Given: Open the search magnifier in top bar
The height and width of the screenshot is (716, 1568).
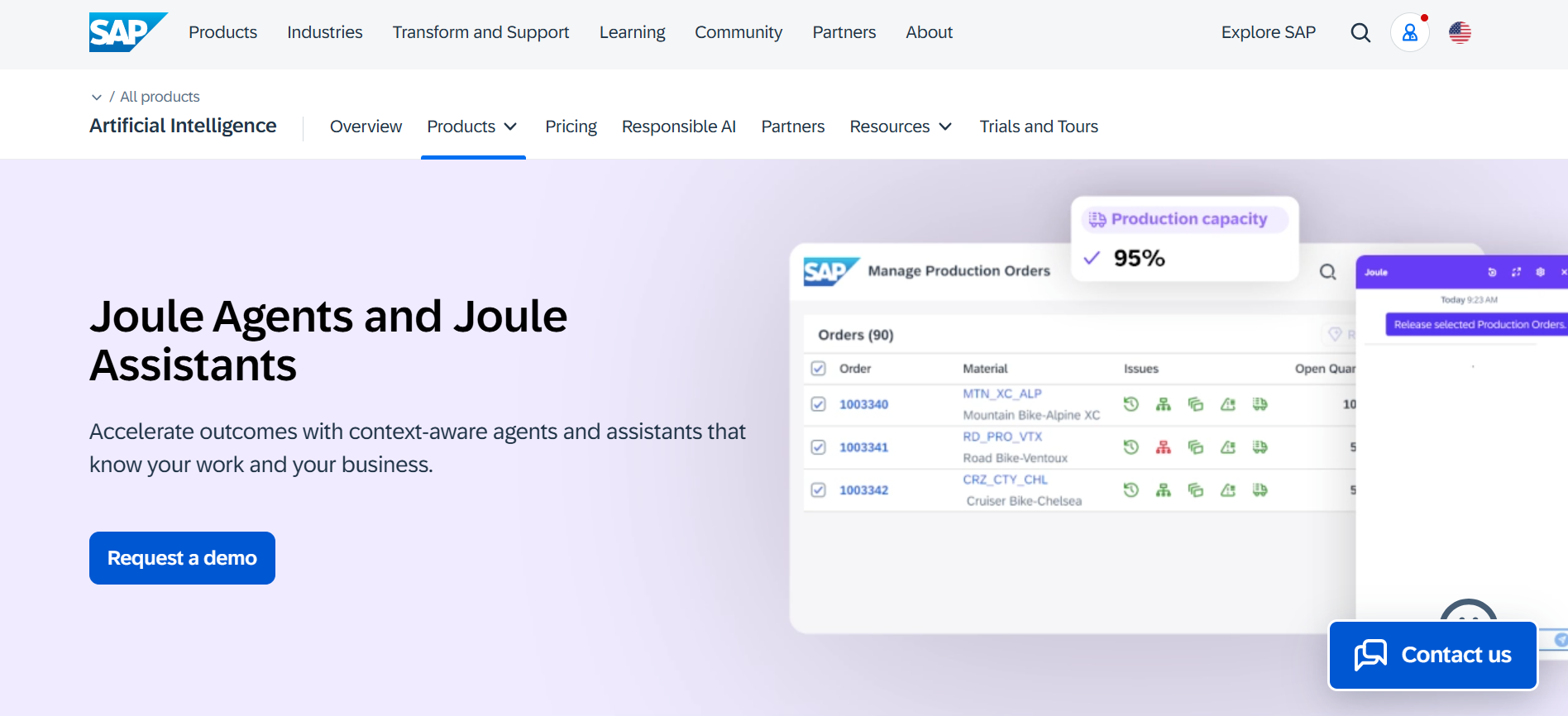Looking at the screenshot, I should (1360, 33).
